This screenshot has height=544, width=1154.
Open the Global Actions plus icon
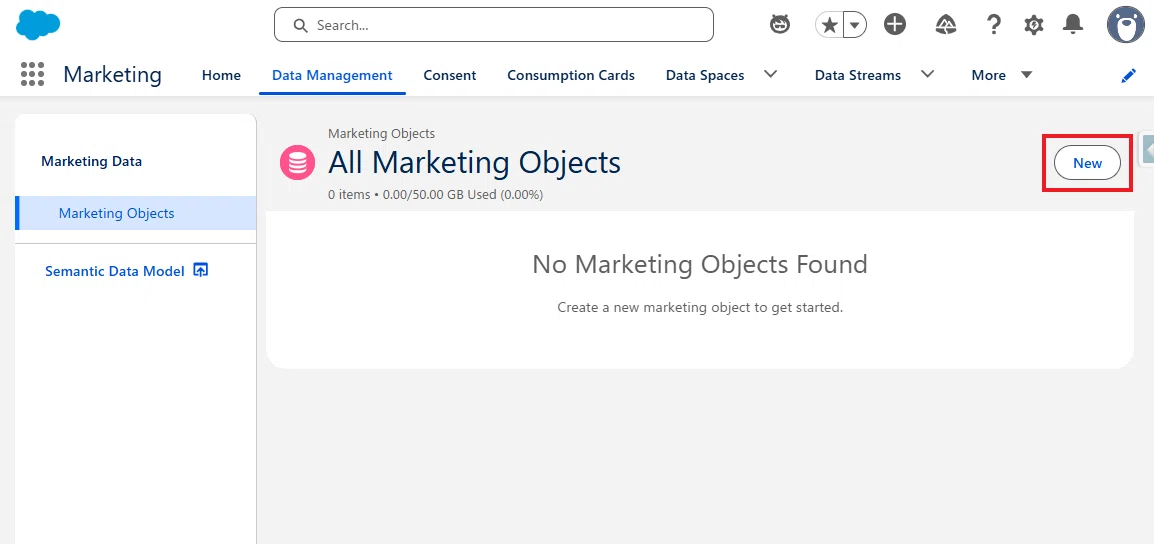click(895, 25)
